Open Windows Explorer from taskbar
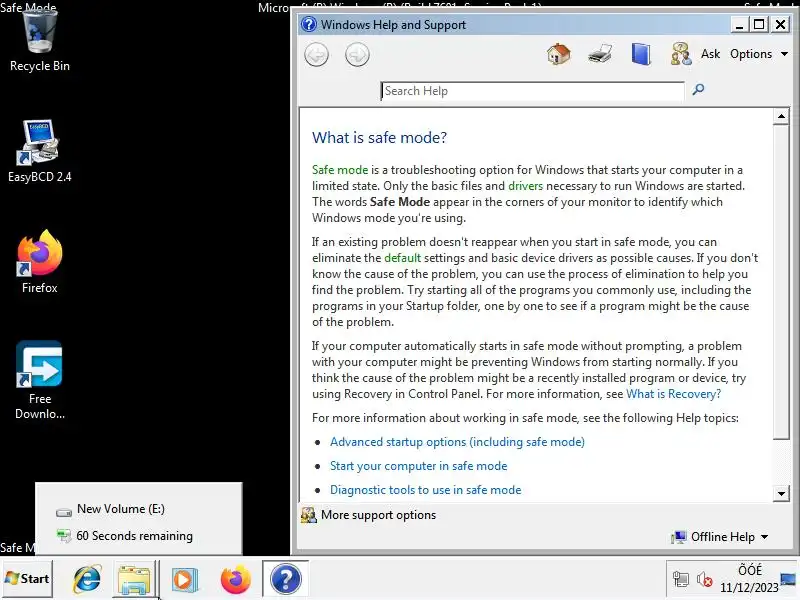Image resolution: width=800 pixels, height=600 pixels. click(134, 580)
